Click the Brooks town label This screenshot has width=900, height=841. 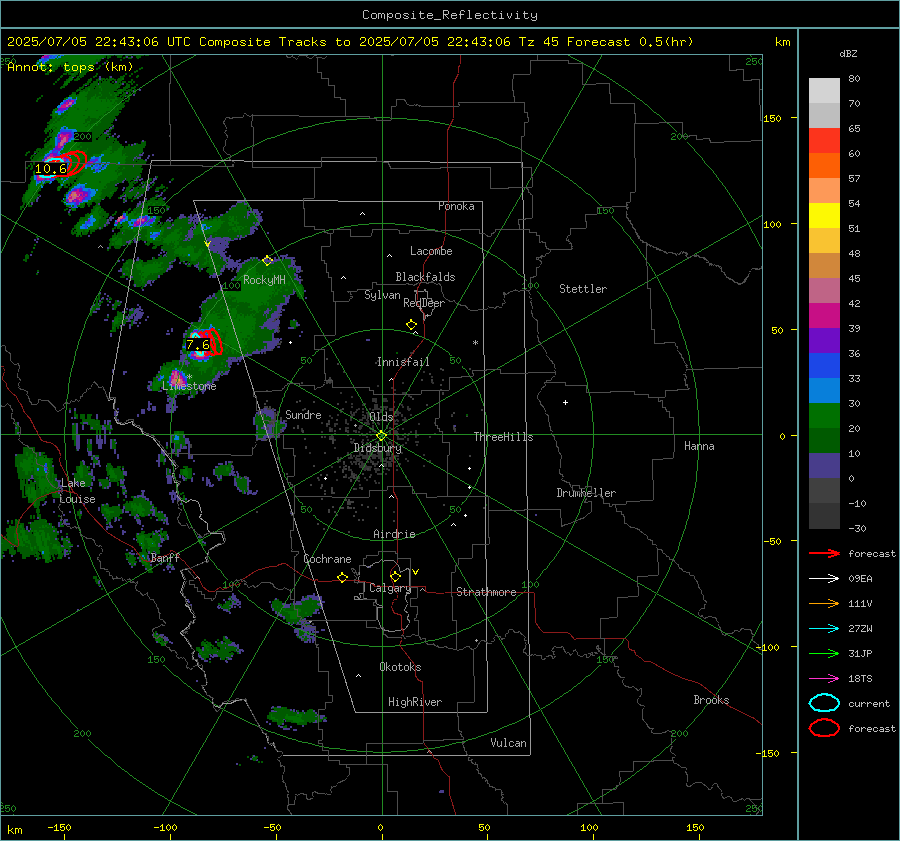point(711,700)
